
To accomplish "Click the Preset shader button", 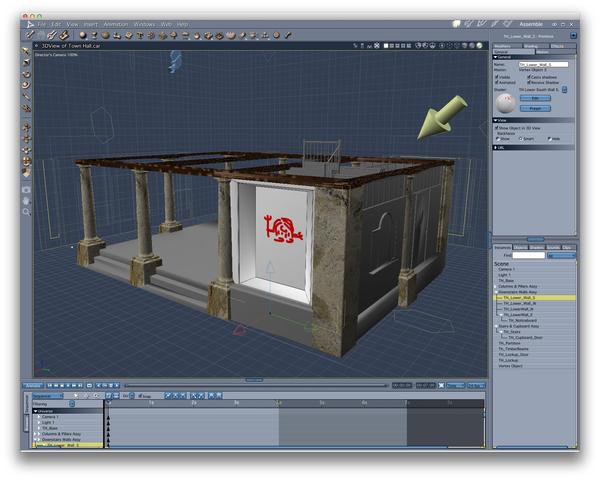I will [535, 109].
